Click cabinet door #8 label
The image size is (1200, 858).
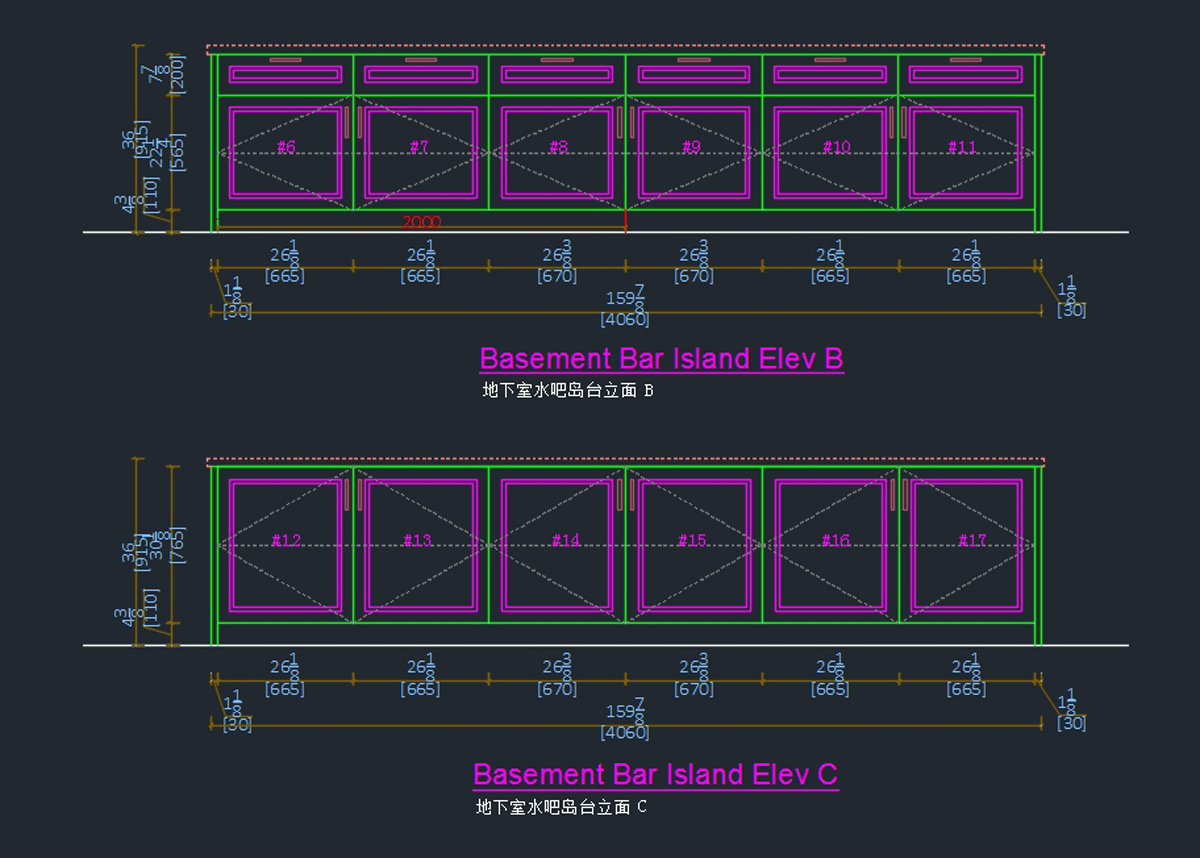pyautogui.click(x=558, y=148)
